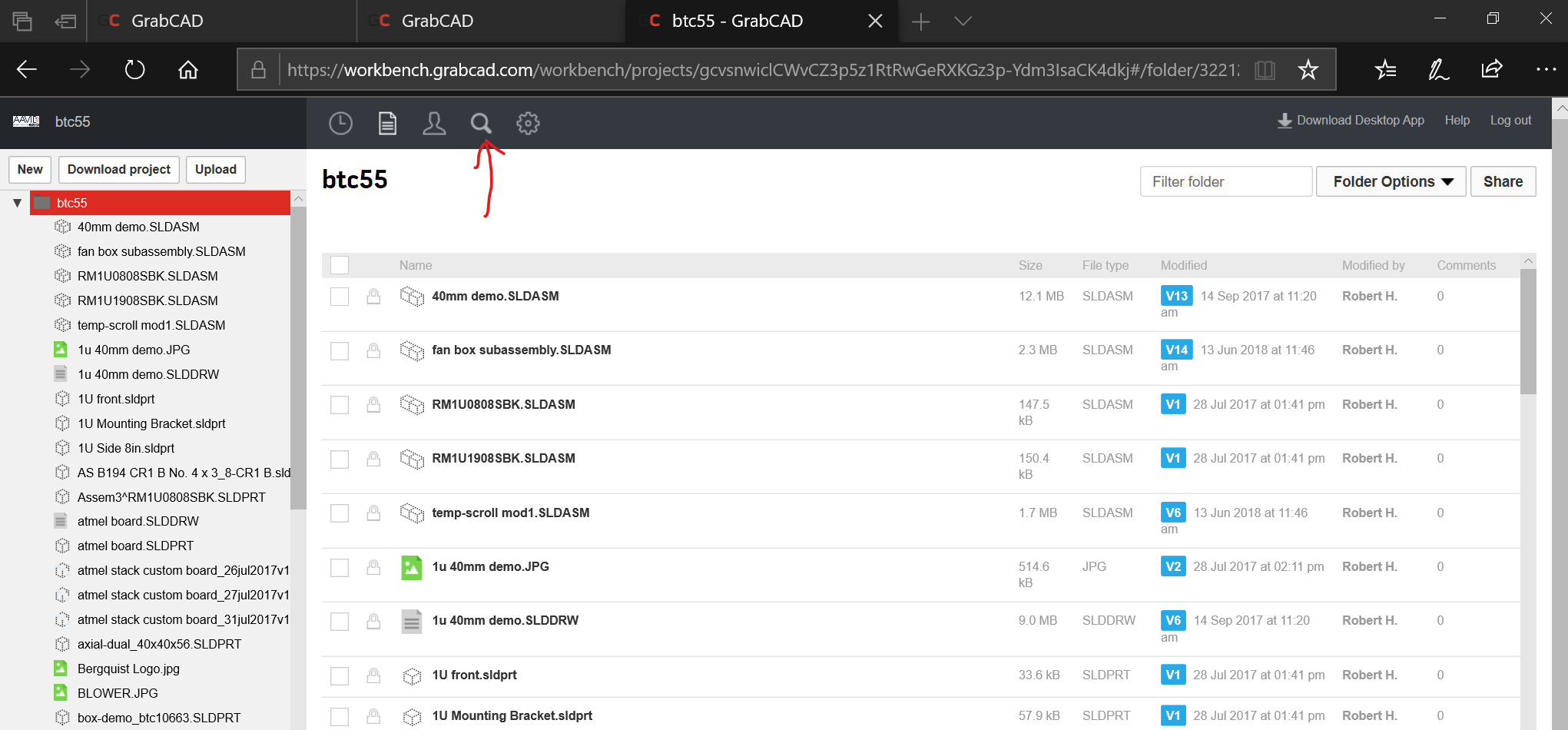1568x730 pixels.
Task: Open project settings gear icon
Action: (x=528, y=123)
